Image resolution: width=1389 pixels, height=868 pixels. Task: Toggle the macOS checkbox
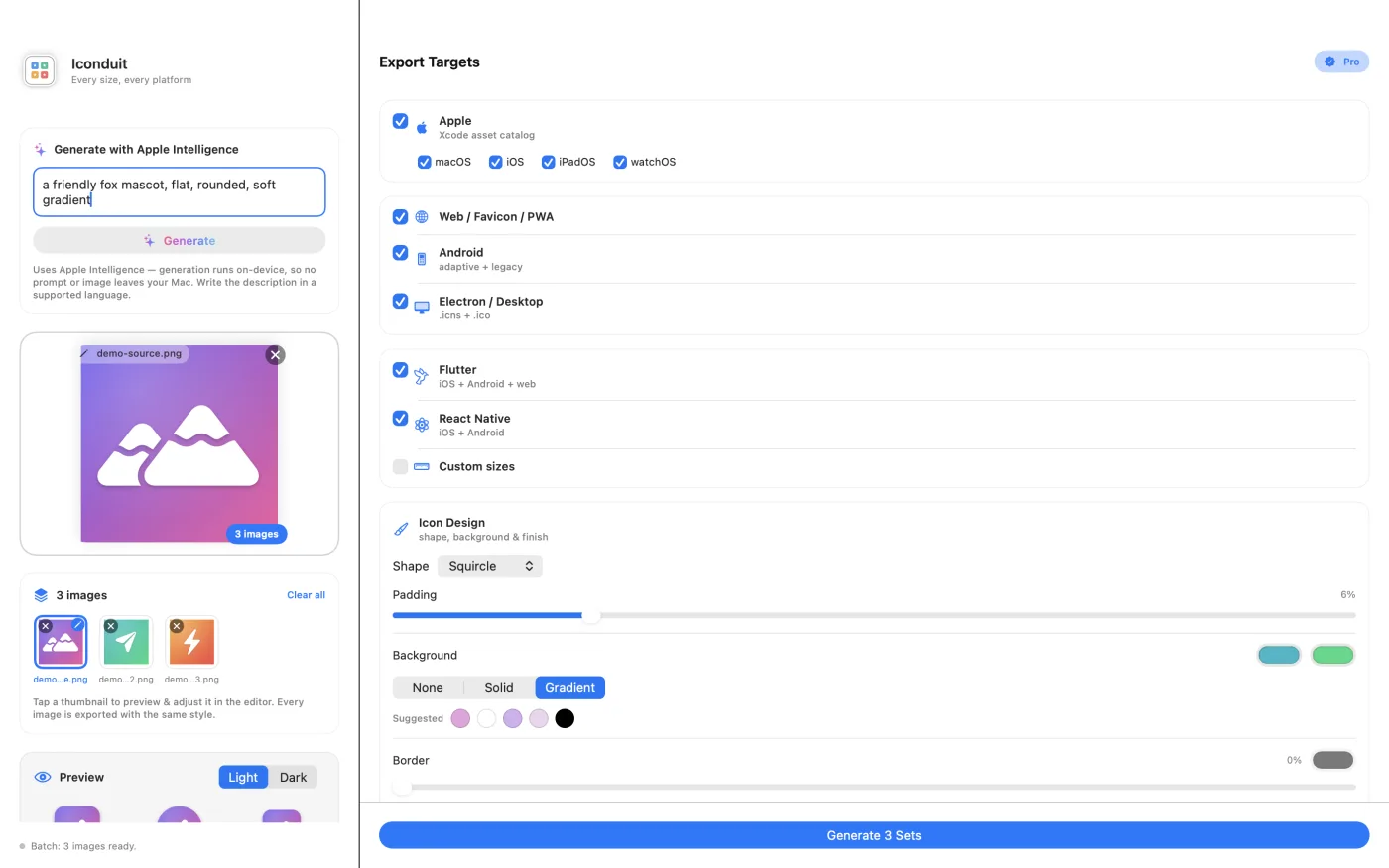click(x=424, y=162)
